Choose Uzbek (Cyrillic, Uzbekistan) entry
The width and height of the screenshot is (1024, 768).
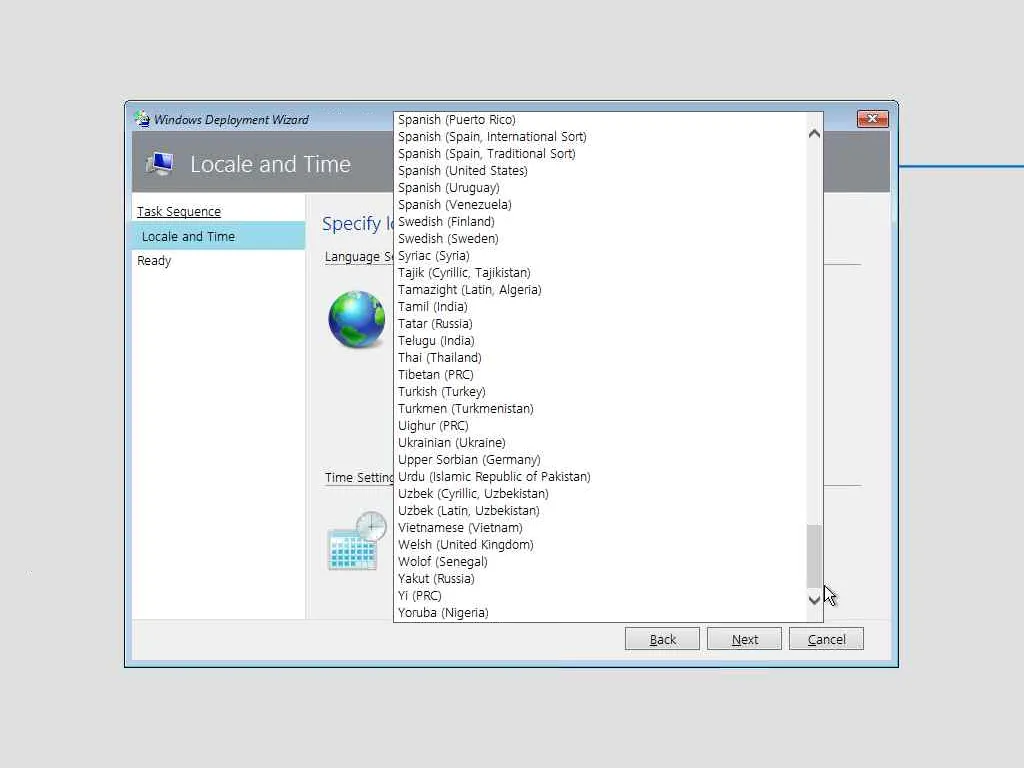click(x=601, y=493)
